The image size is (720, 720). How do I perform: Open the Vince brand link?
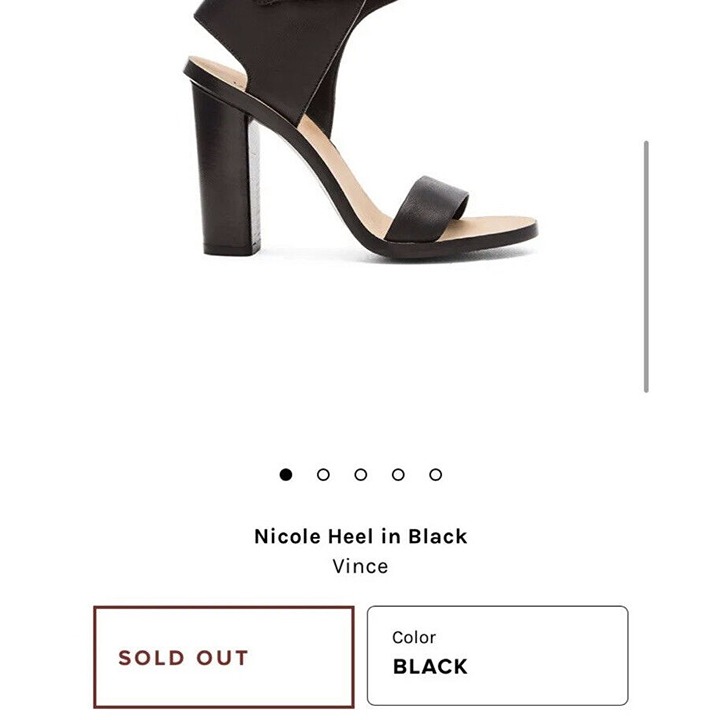[x=360, y=566]
